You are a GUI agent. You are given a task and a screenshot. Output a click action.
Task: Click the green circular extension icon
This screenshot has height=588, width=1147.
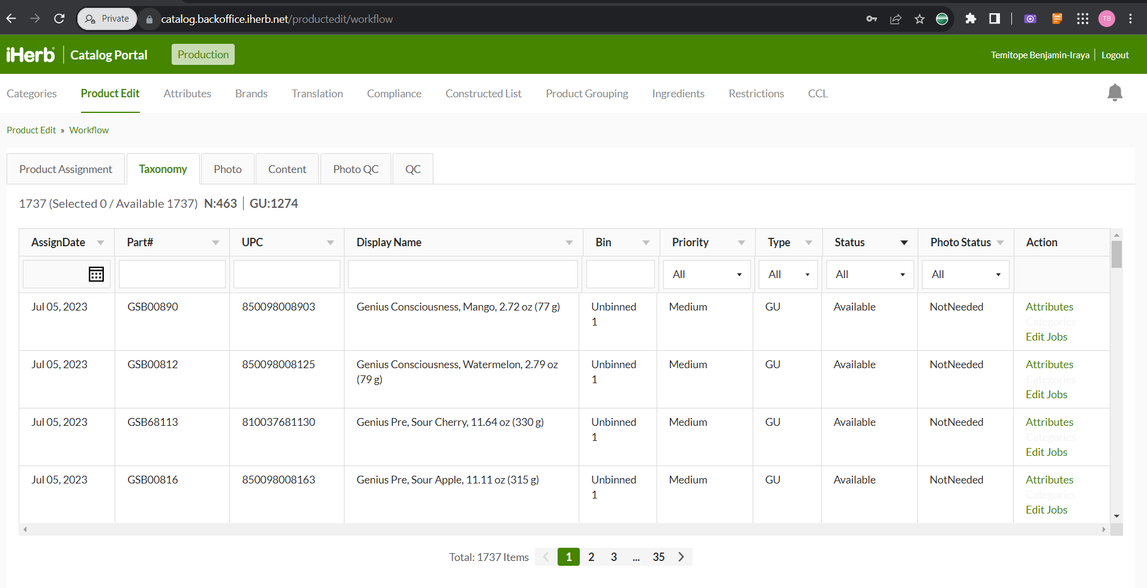click(942, 19)
